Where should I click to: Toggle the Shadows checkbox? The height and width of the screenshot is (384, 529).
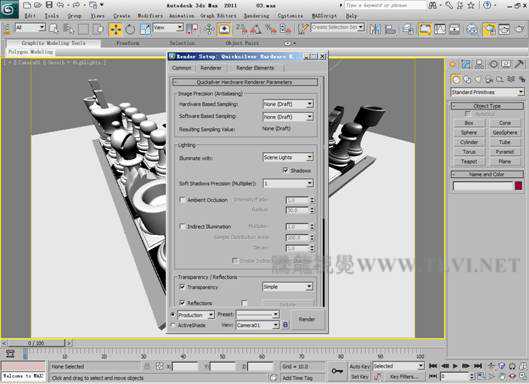[285, 170]
